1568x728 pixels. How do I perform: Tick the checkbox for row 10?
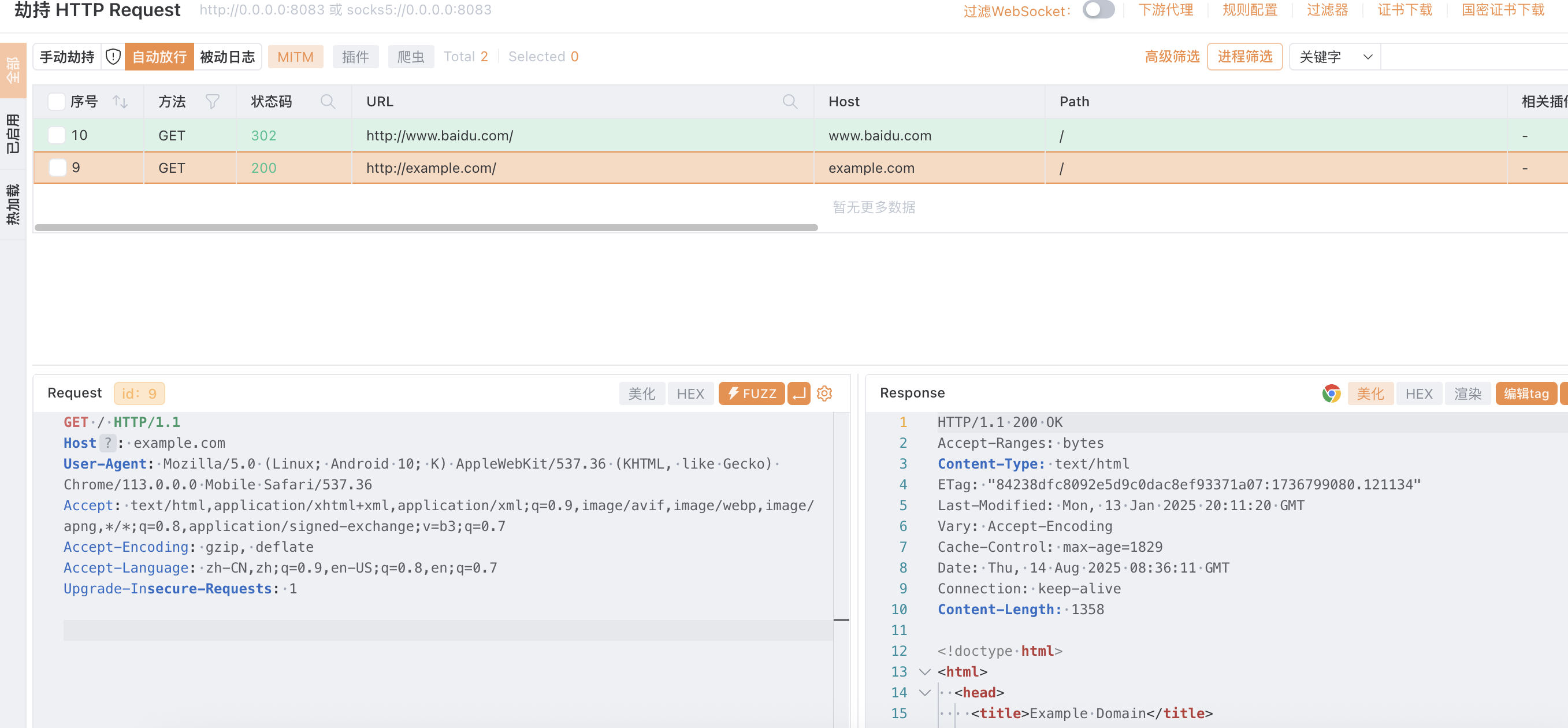pos(57,135)
